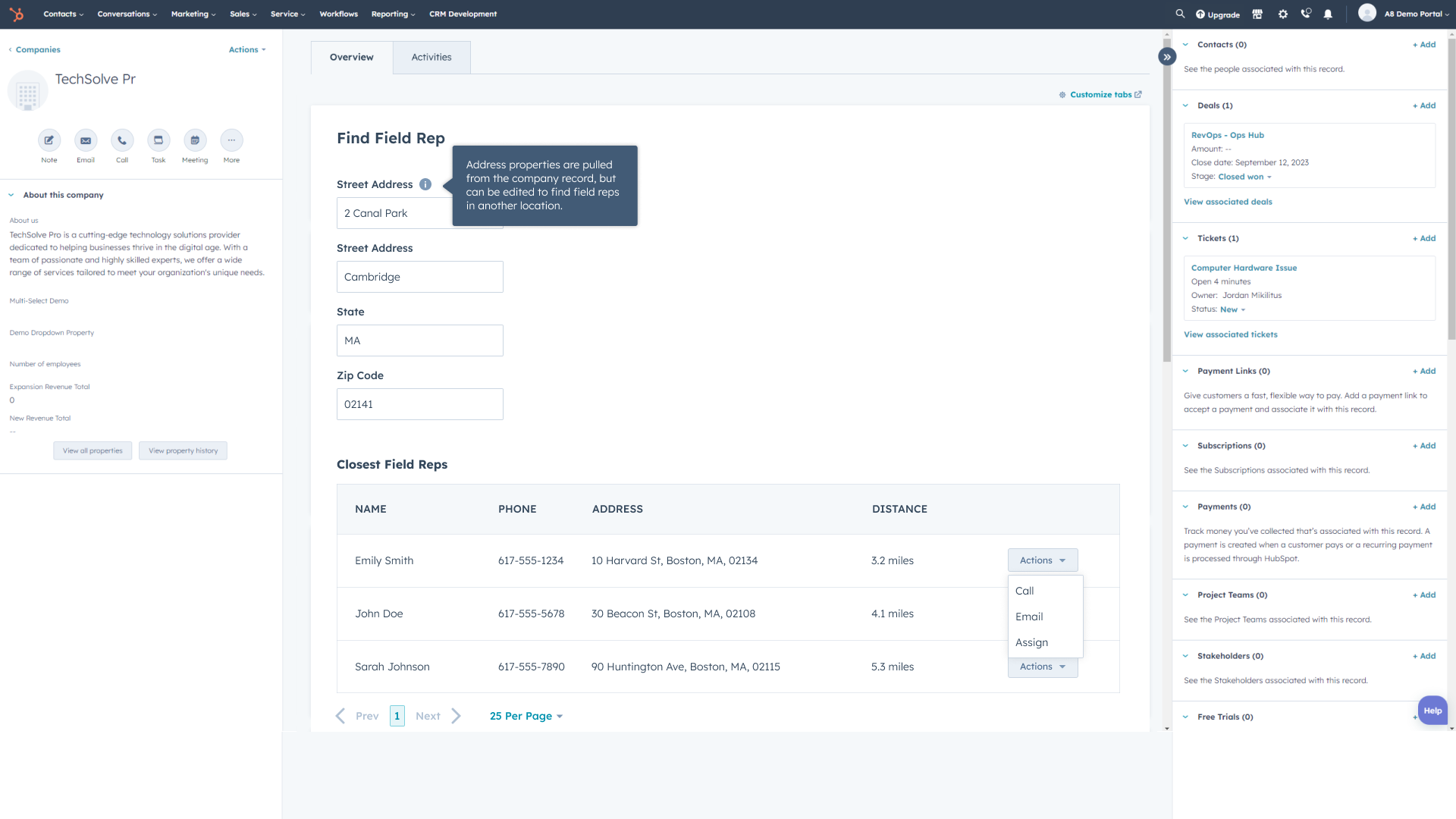
Task: Collapse the Subscriptions (0) section
Action: (x=1185, y=446)
